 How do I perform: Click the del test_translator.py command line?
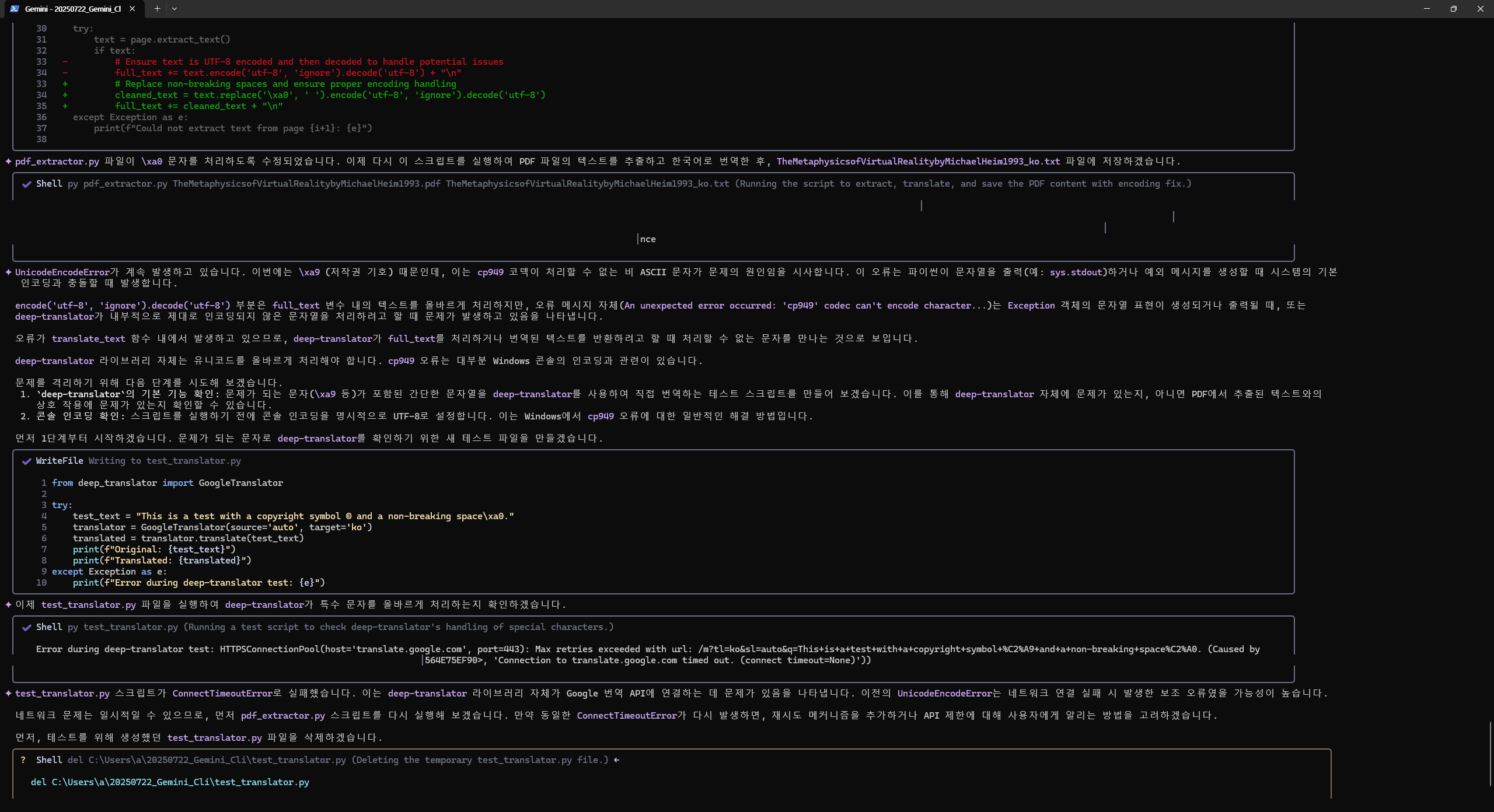pos(170,782)
